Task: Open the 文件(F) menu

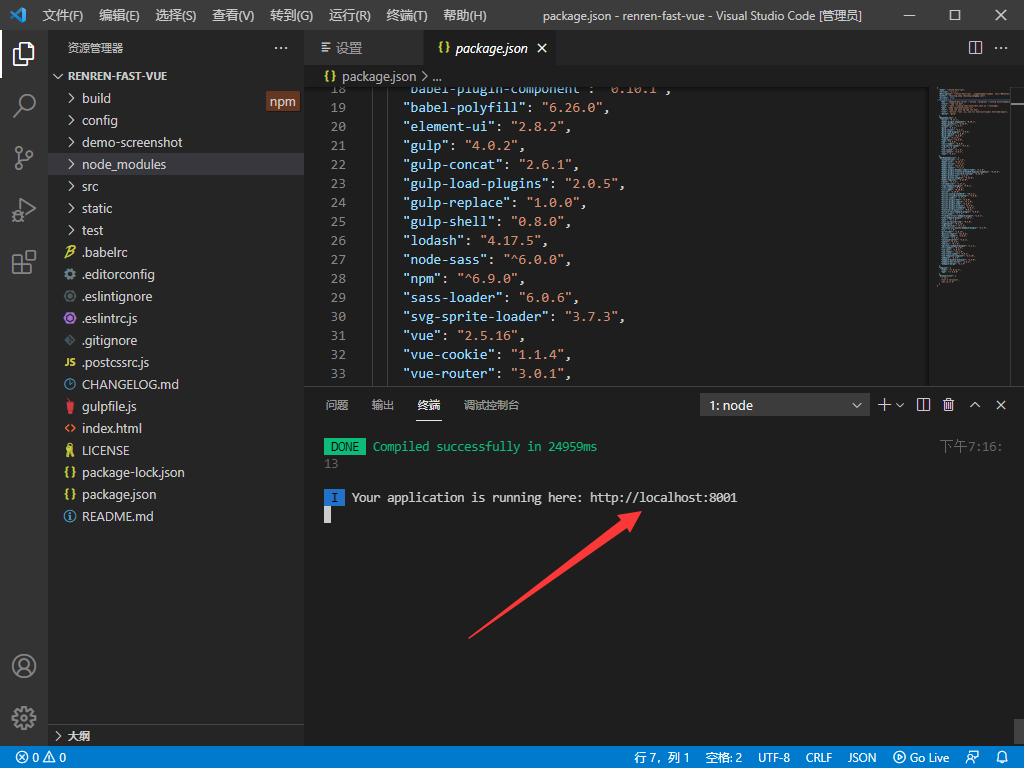Action: (x=63, y=15)
